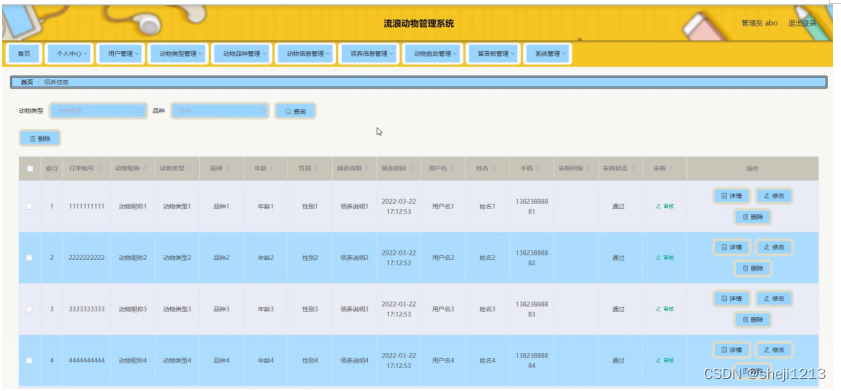This screenshot has height=391, width=841.
Task: Click 通过 status in row 3
Action: click(x=618, y=309)
